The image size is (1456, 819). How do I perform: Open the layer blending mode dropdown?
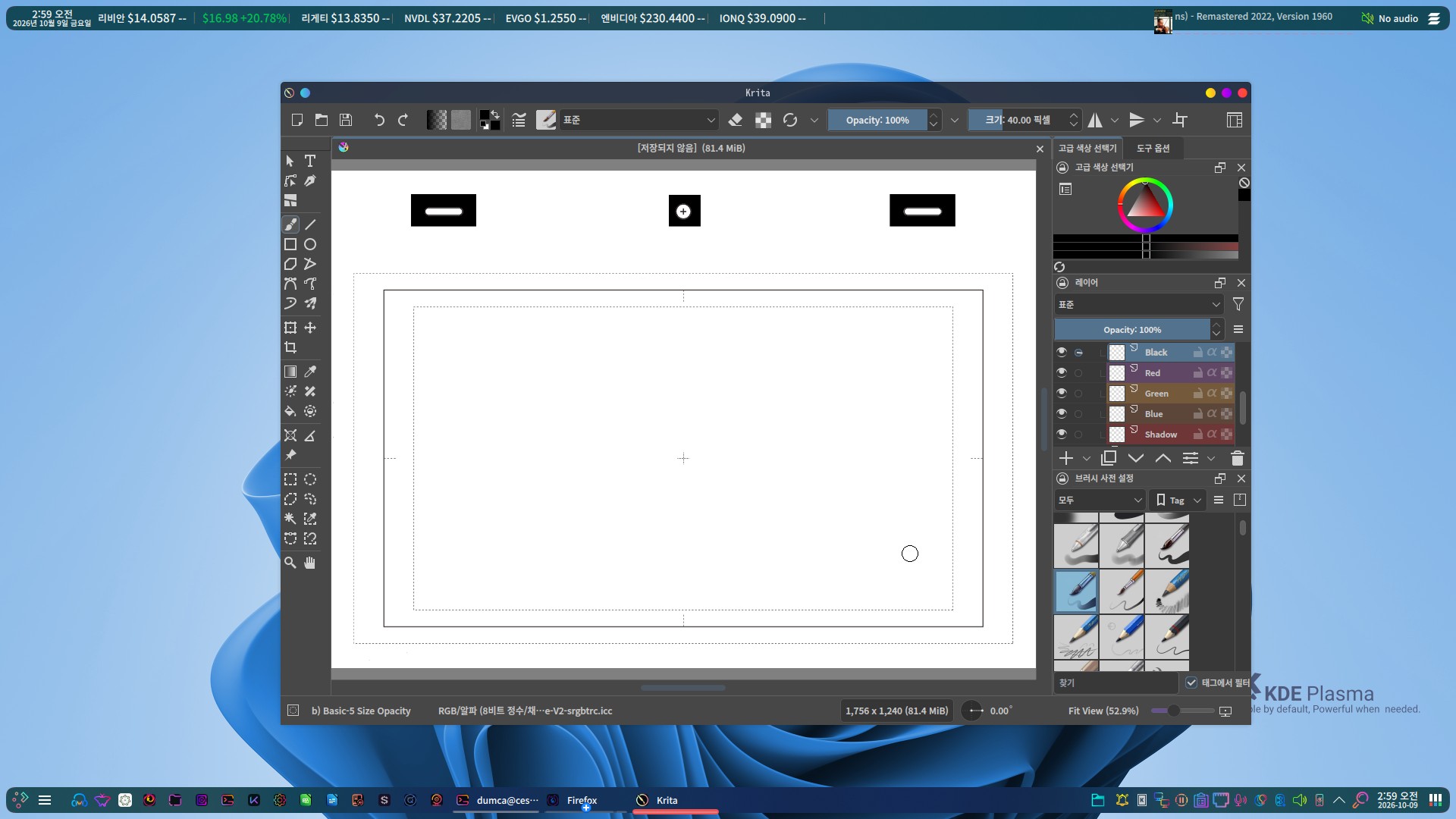1139,304
